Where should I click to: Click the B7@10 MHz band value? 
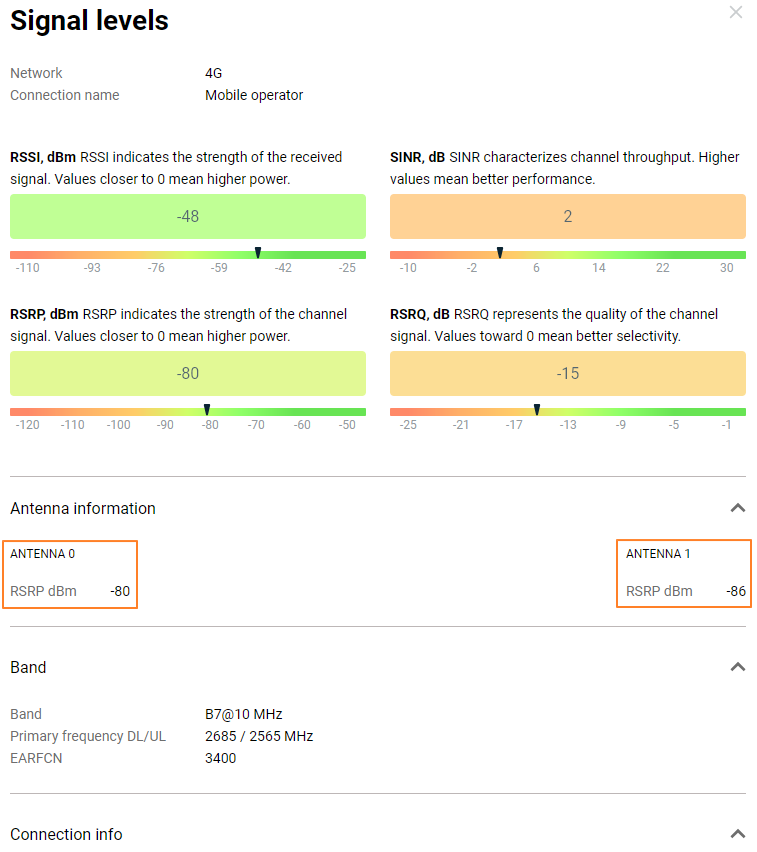244,714
